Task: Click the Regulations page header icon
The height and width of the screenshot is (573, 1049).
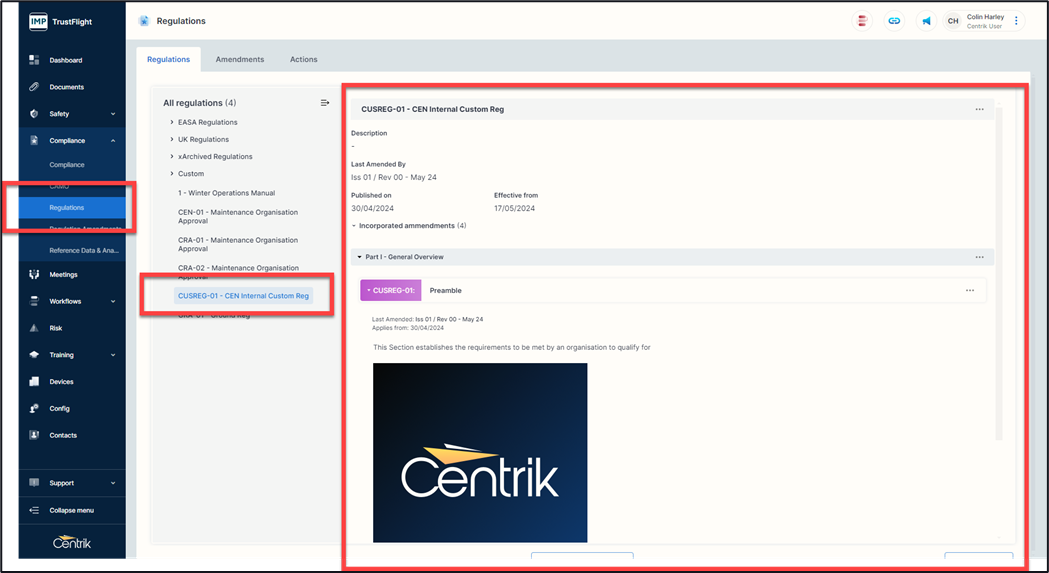Action: point(144,21)
